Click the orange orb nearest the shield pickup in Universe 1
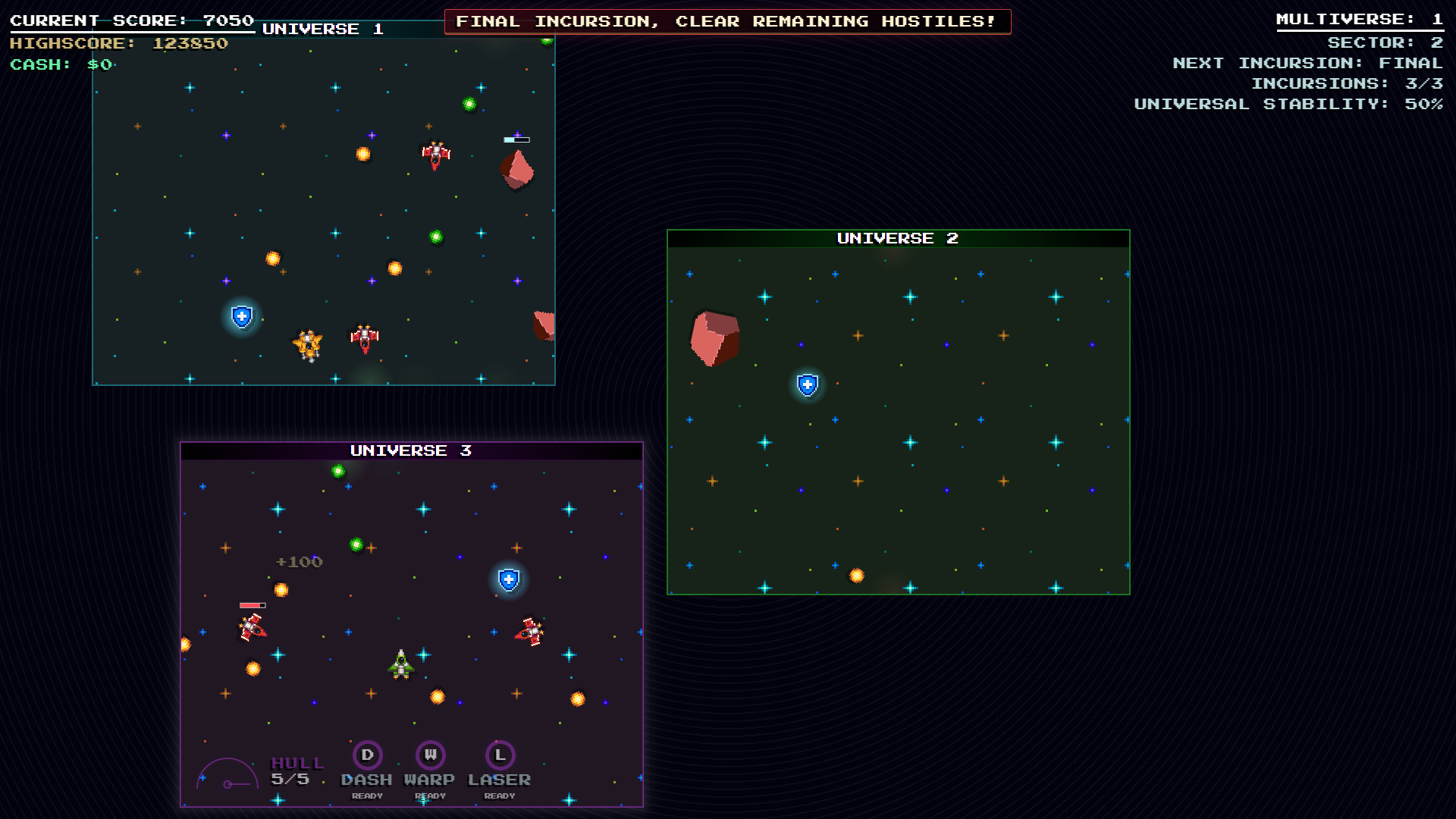 pyautogui.click(x=273, y=259)
